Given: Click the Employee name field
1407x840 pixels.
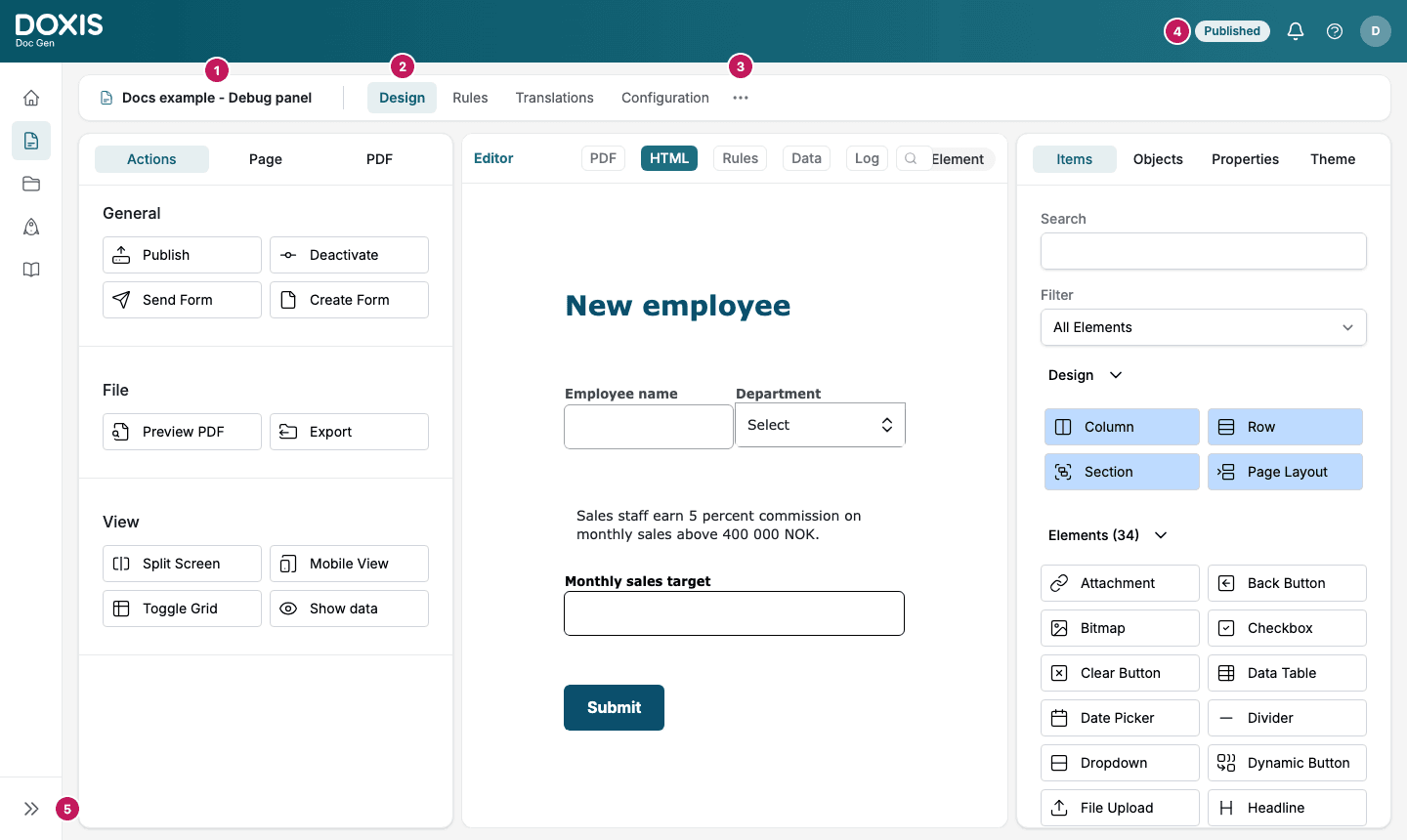Looking at the screenshot, I should tap(649, 427).
